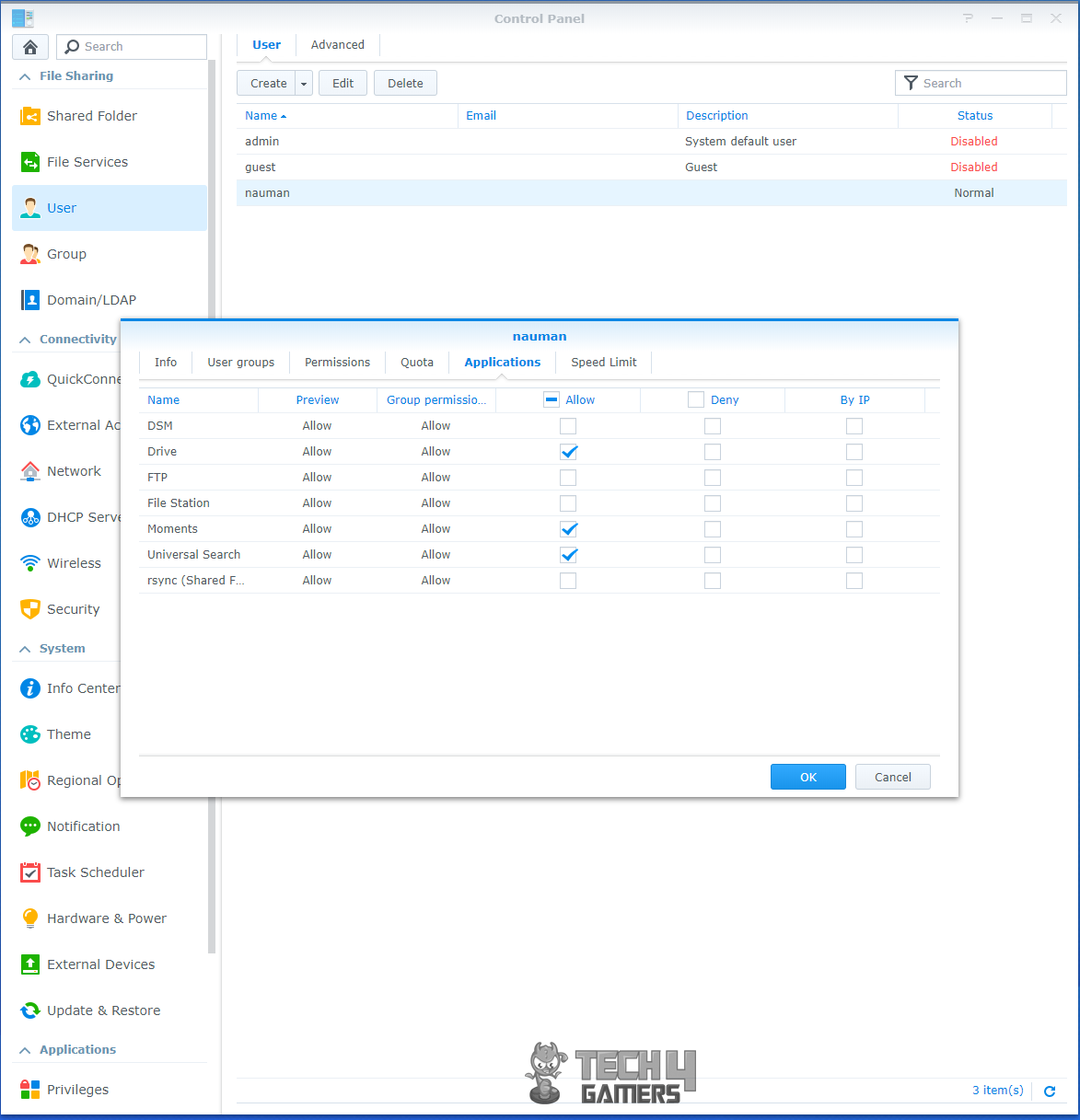Go to Control Panel home icon
The image size is (1080, 1120).
(30, 47)
